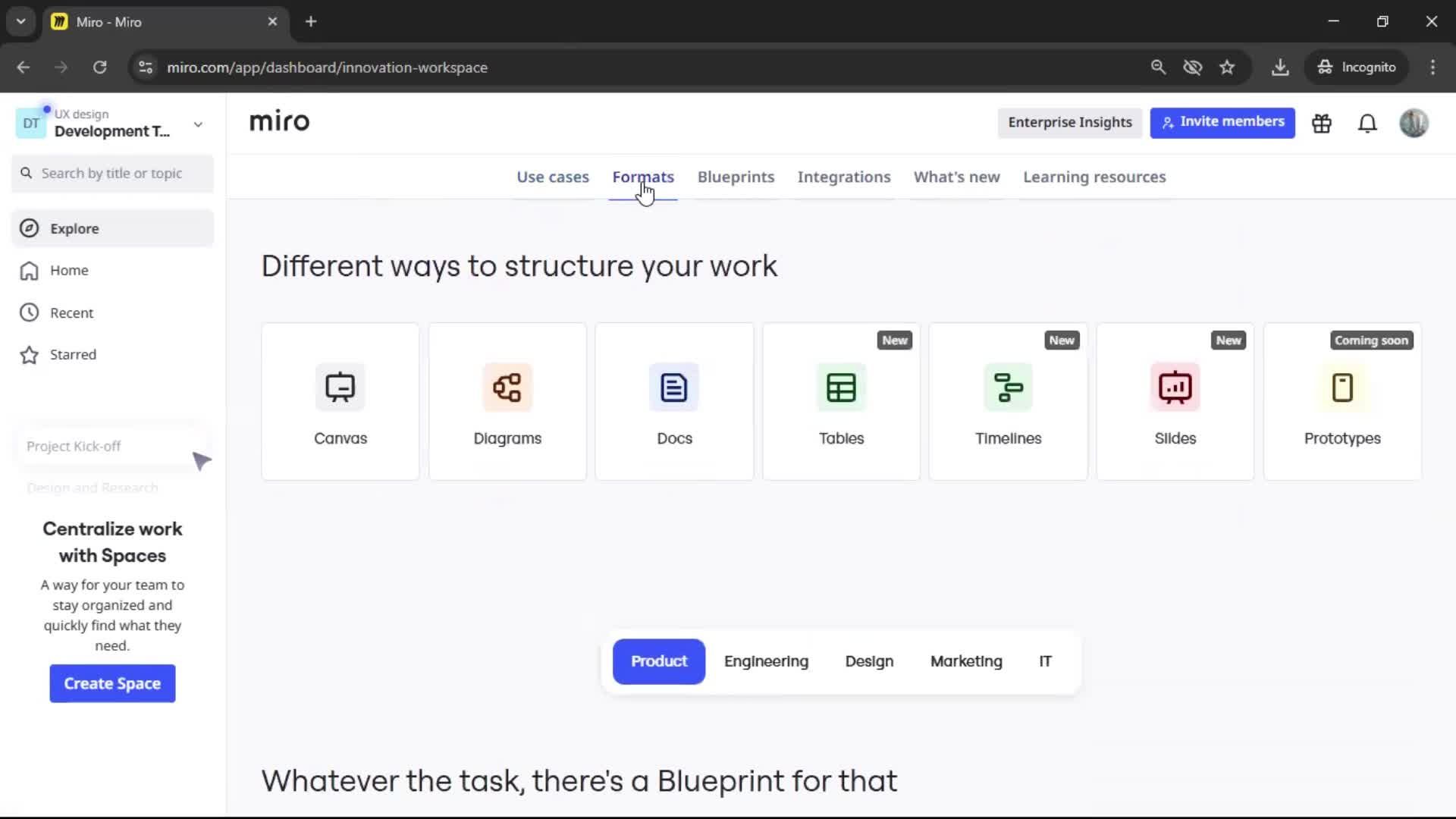
Task: Click the gift box icon
Action: point(1322,123)
